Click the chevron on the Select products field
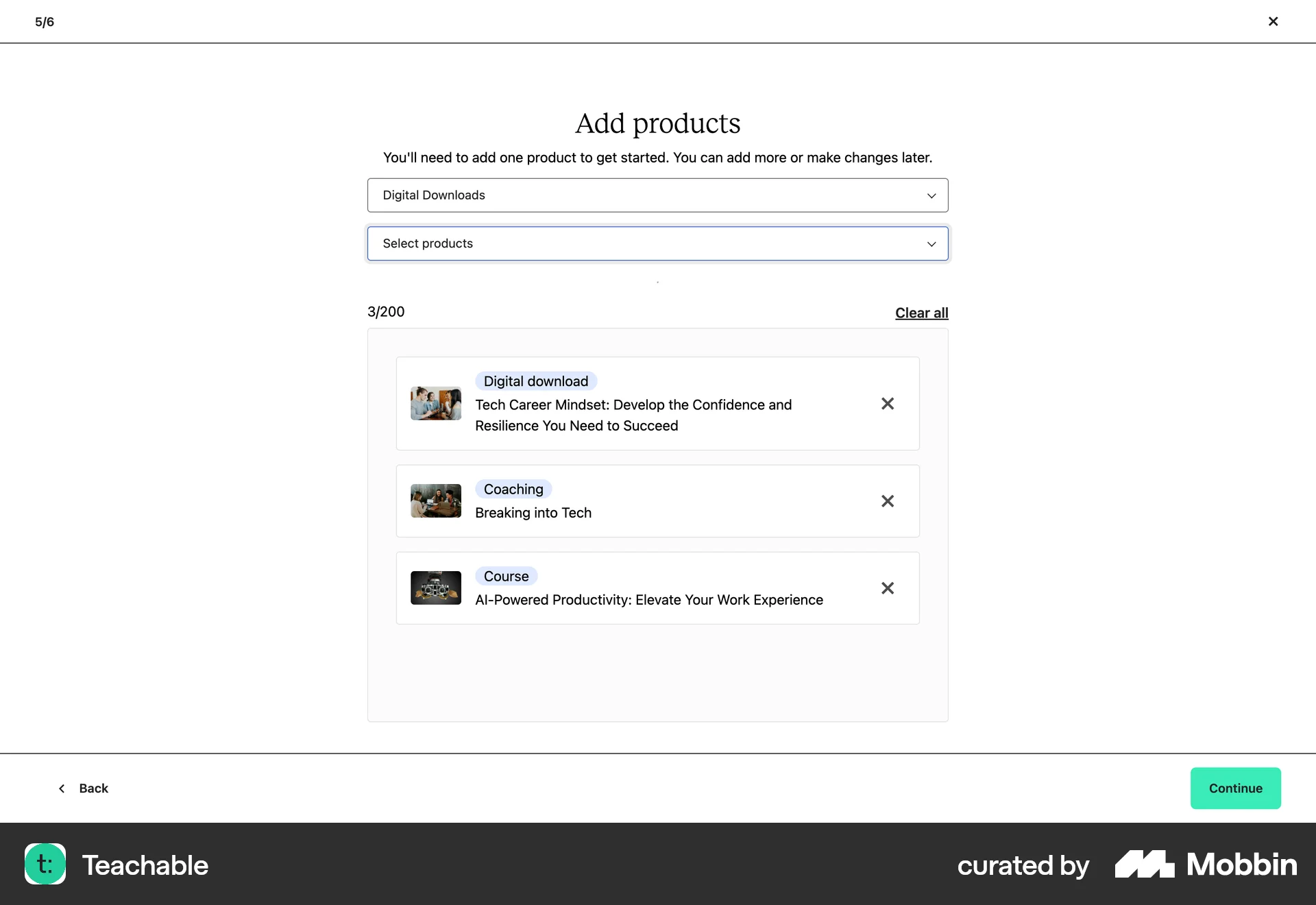Screen dimensions: 1316x905 [931, 243]
